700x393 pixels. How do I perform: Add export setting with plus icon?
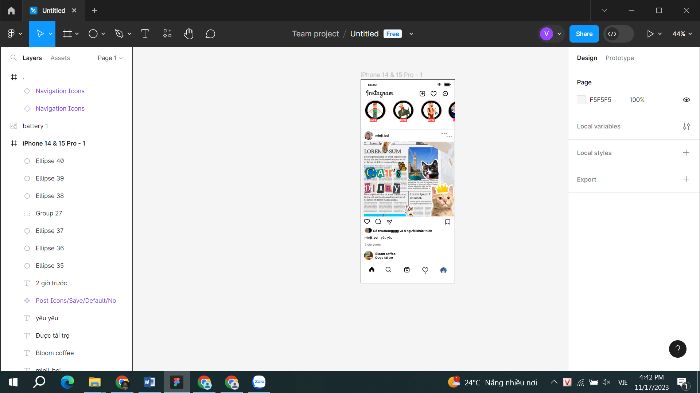coord(686,180)
